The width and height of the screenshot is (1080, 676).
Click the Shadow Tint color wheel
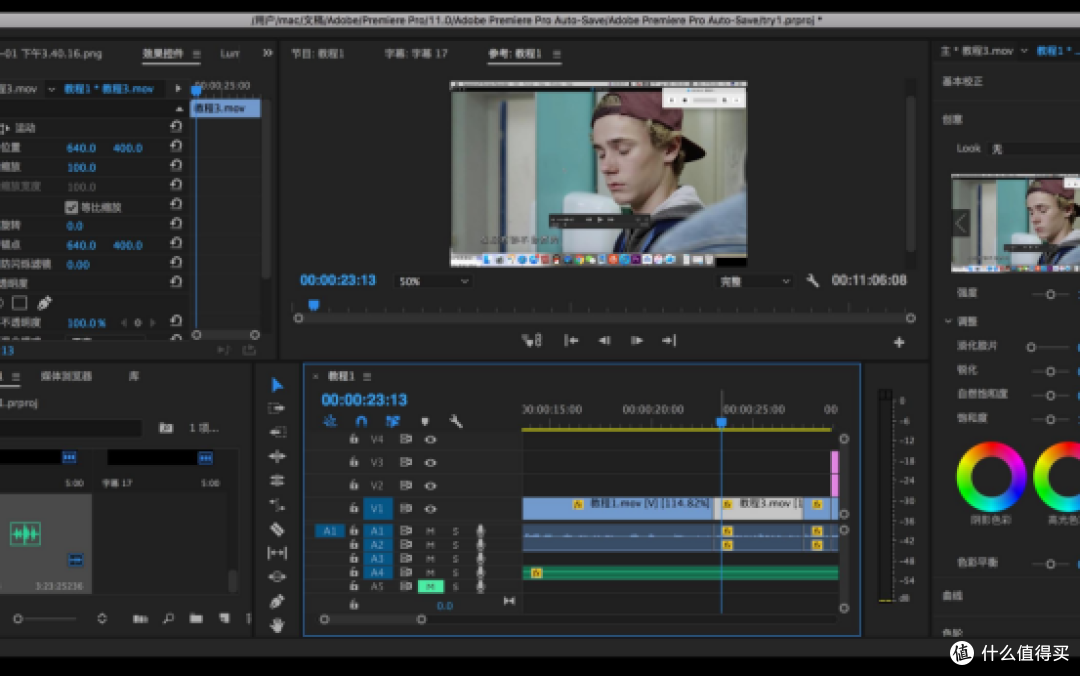(991, 477)
